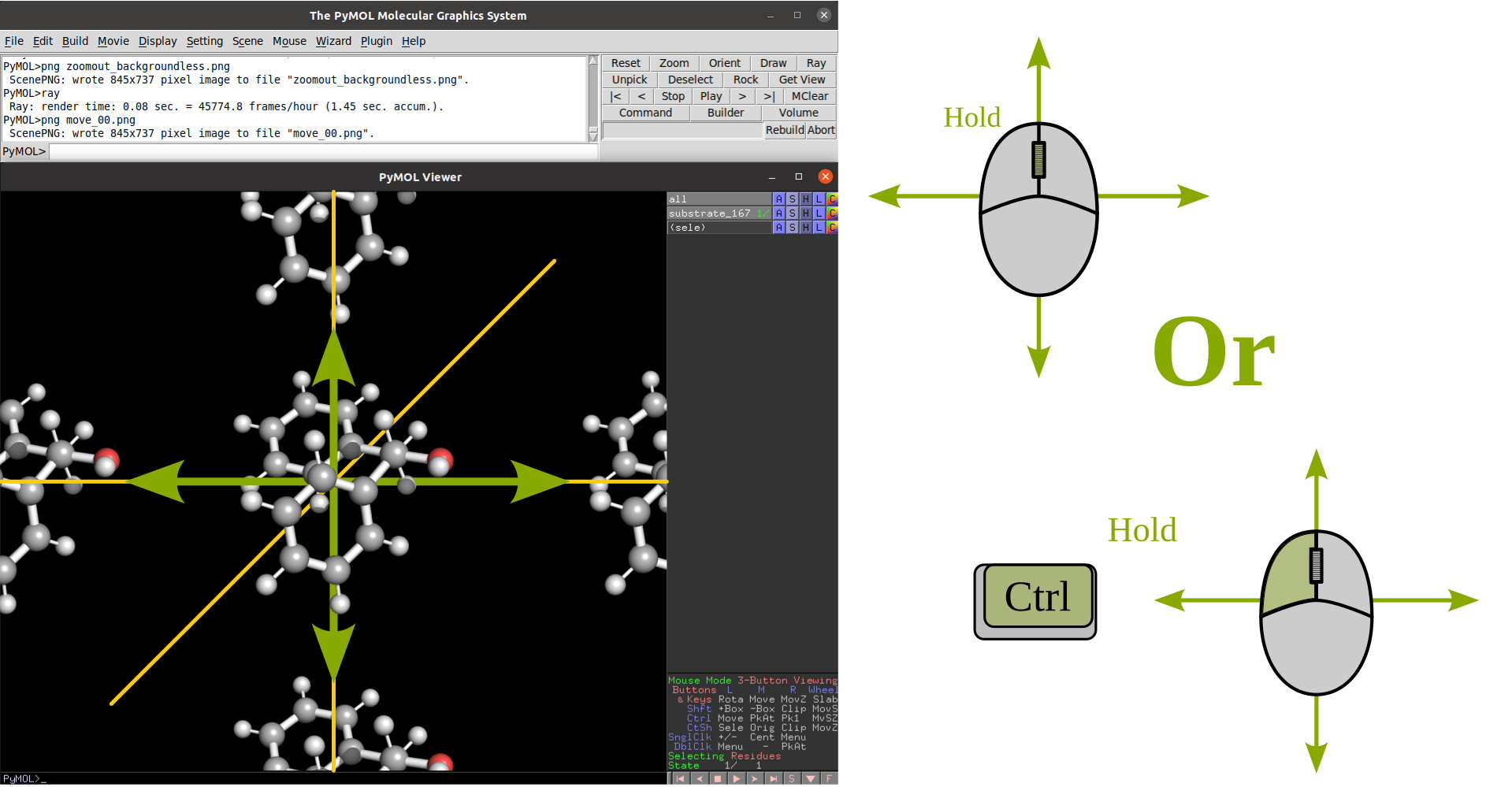Open the Build menu
Viewport: 1512px width, 787px height.
tap(75, 41)
